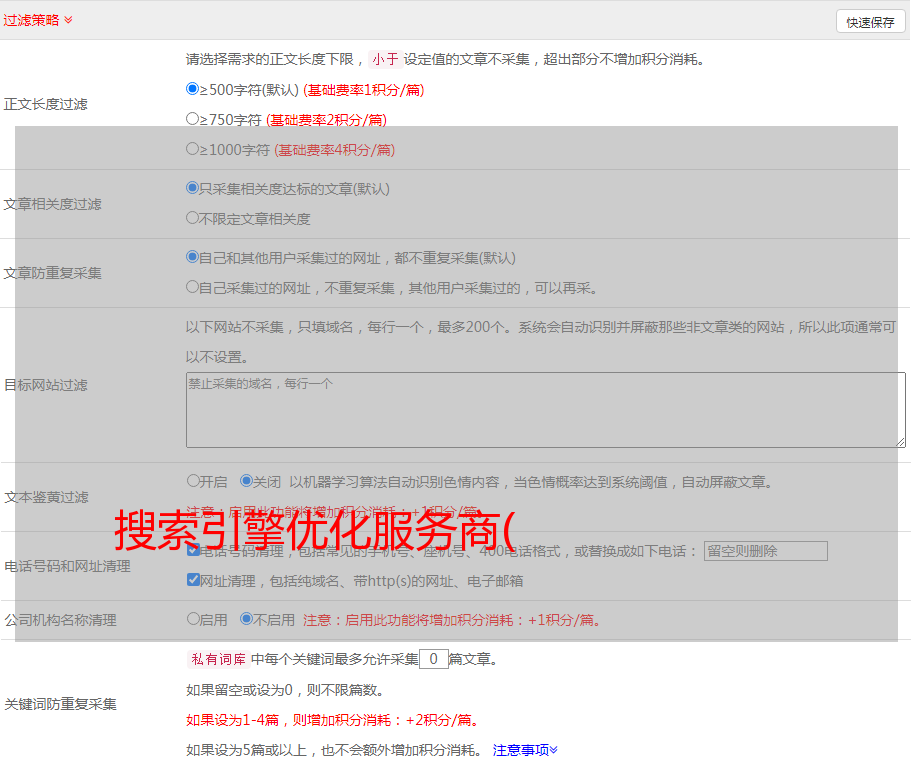Click the 关键词防重复采集 row label
The image size is (912, 768).
coord(60,705)
